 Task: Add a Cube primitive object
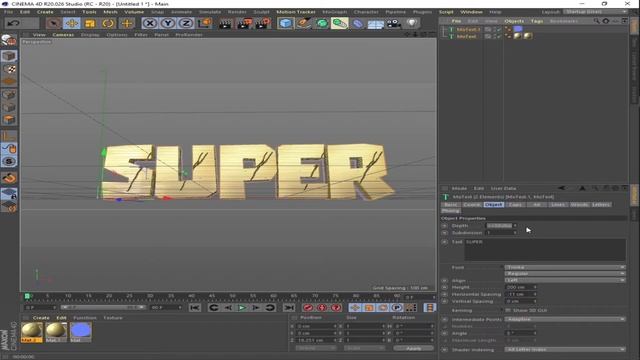285,23
